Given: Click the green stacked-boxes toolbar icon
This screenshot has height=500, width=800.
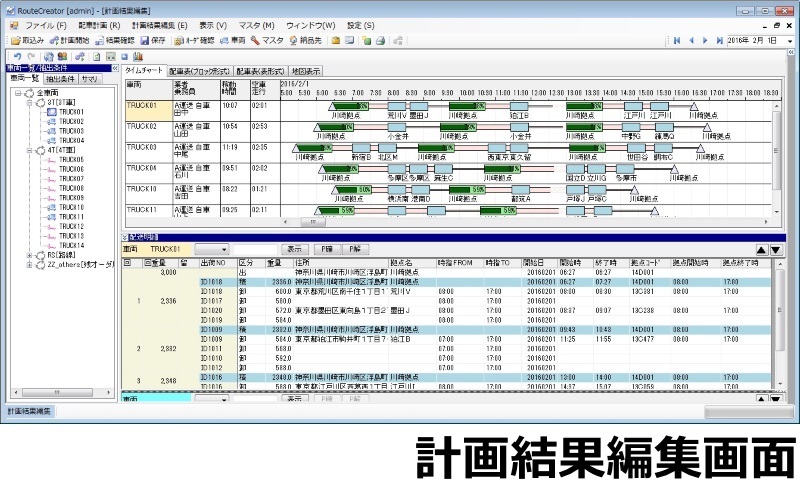Looking at the screenshot, I should (366, 40).
